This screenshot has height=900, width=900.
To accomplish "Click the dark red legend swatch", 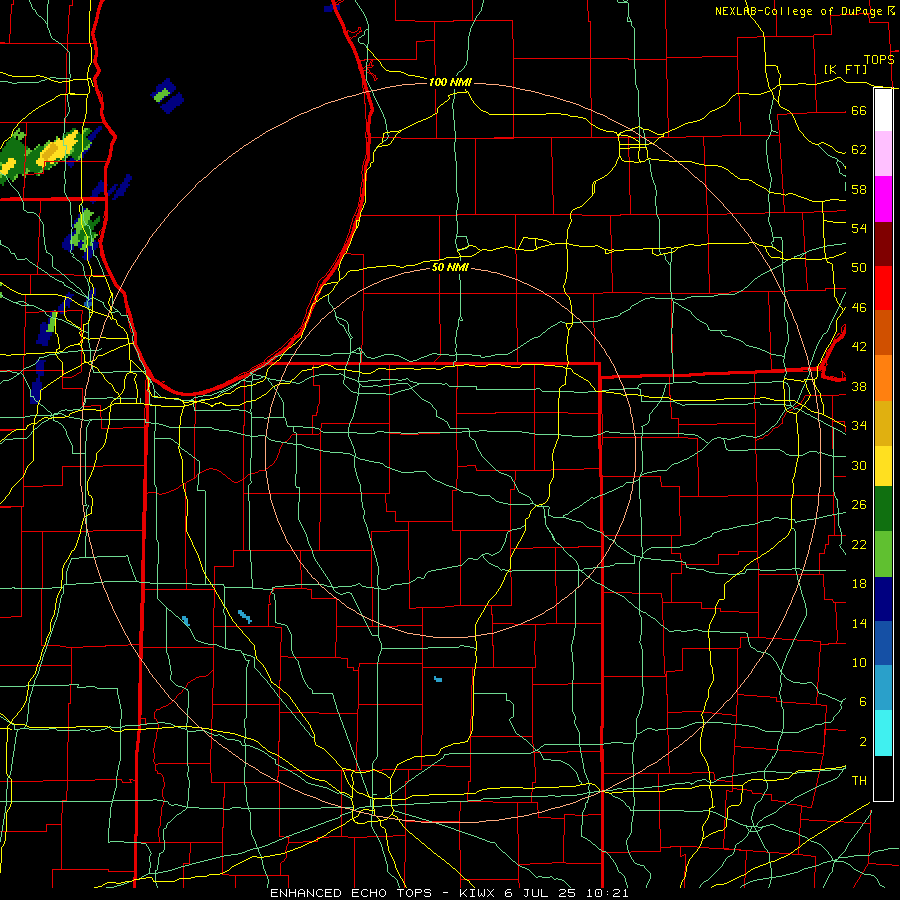I will (883, 243).
